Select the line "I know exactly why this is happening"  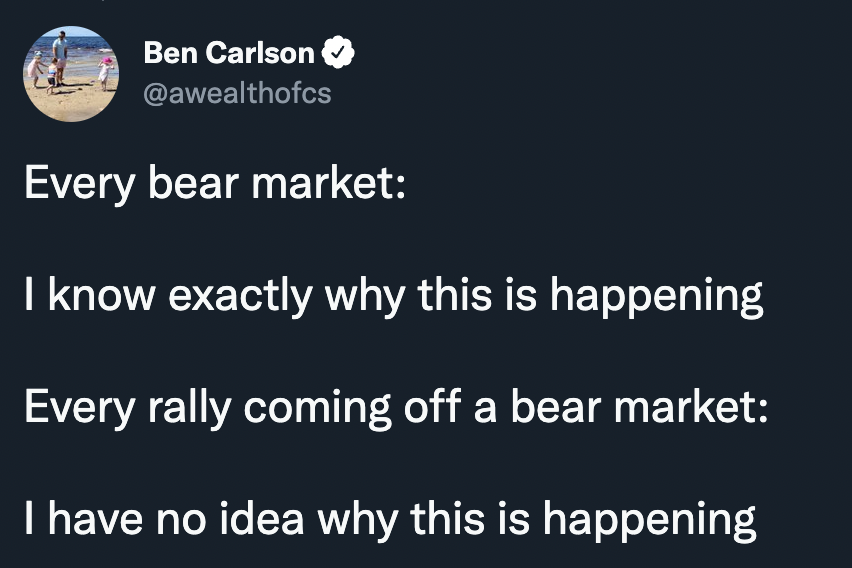(393, 296)
